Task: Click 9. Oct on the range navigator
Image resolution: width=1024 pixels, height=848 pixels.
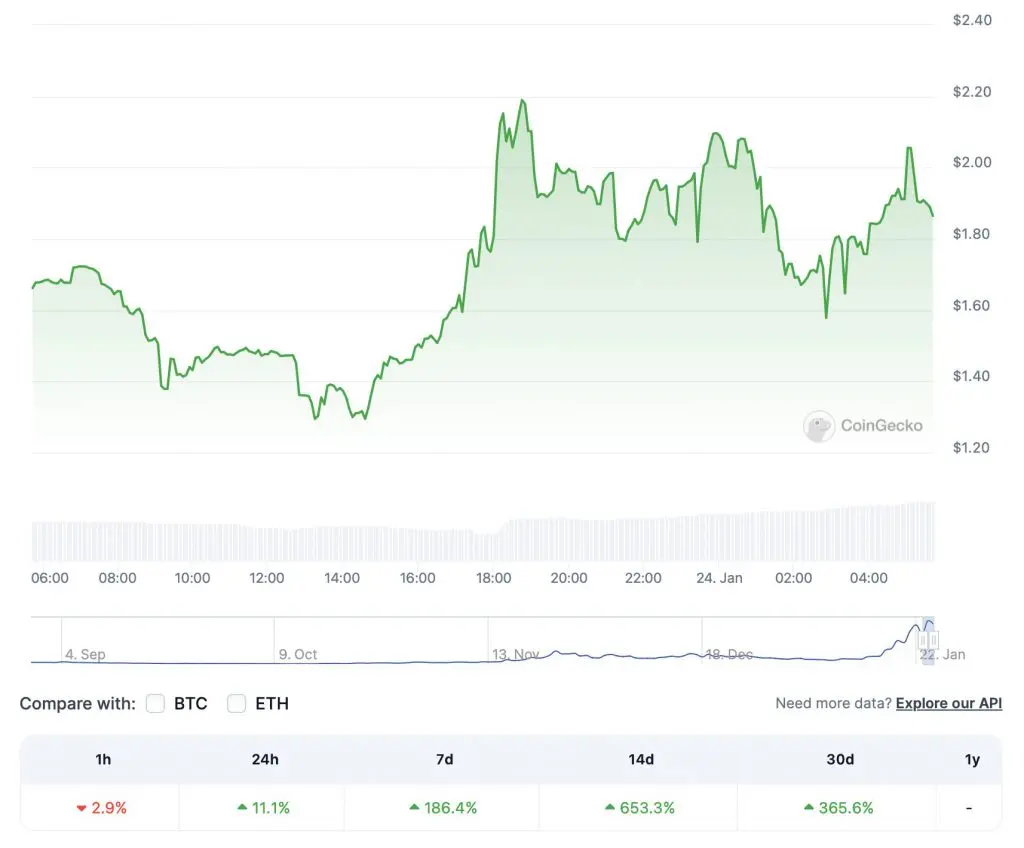Action: pos(298,655)
